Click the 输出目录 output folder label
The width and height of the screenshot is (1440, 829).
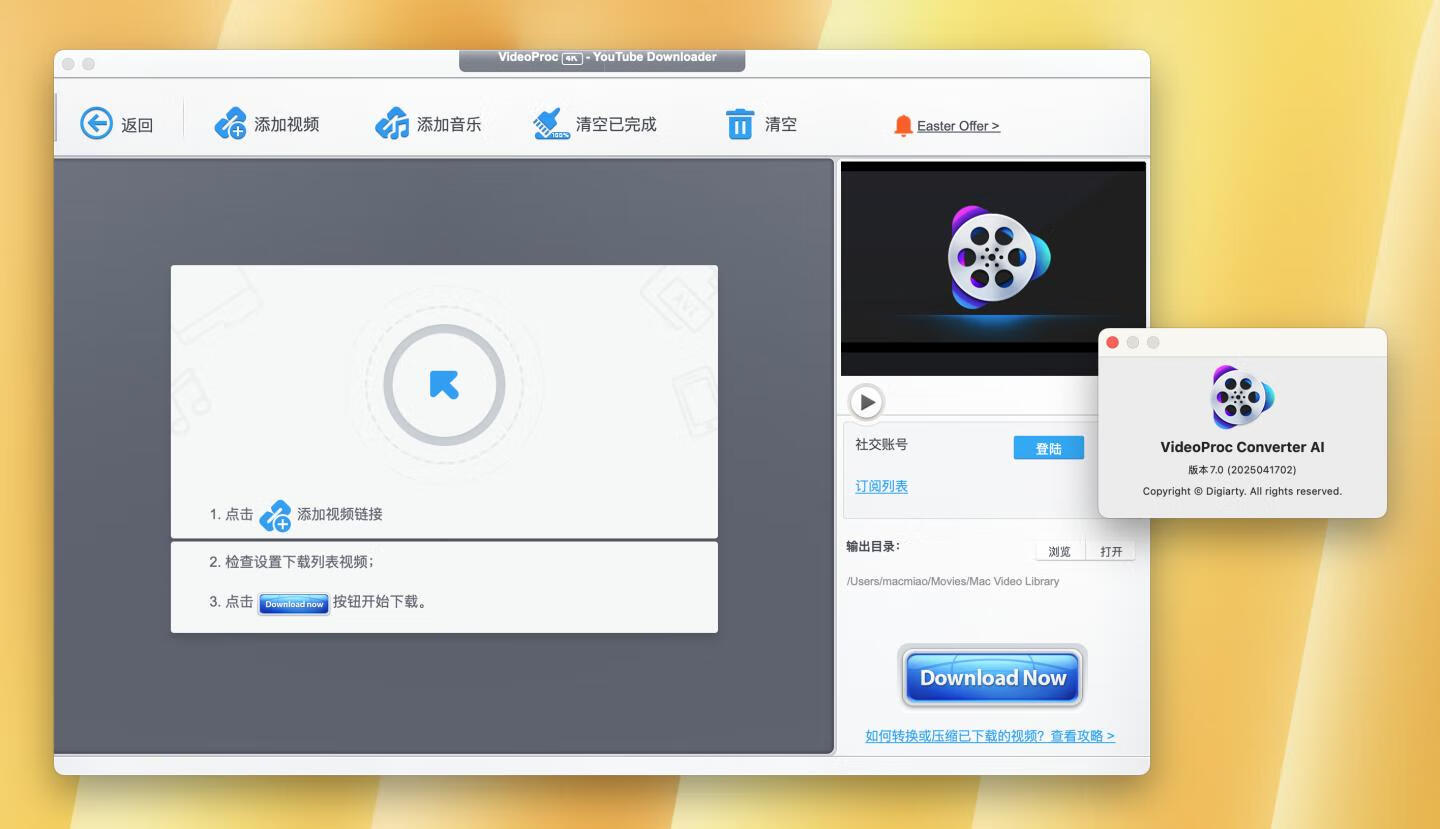pos(872,546)
